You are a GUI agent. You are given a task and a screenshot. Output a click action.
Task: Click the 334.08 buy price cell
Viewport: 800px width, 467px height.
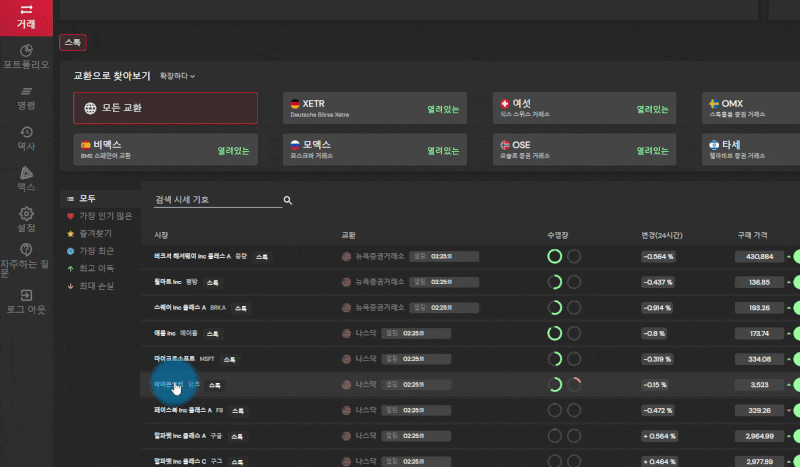tap(759, 359)
